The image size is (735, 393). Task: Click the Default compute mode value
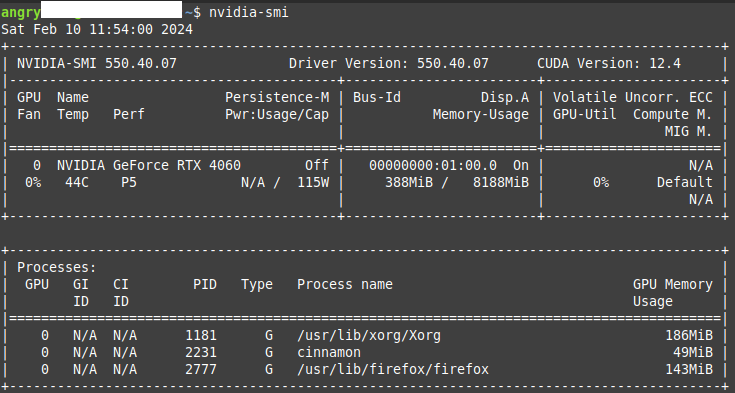pos(684,182)
